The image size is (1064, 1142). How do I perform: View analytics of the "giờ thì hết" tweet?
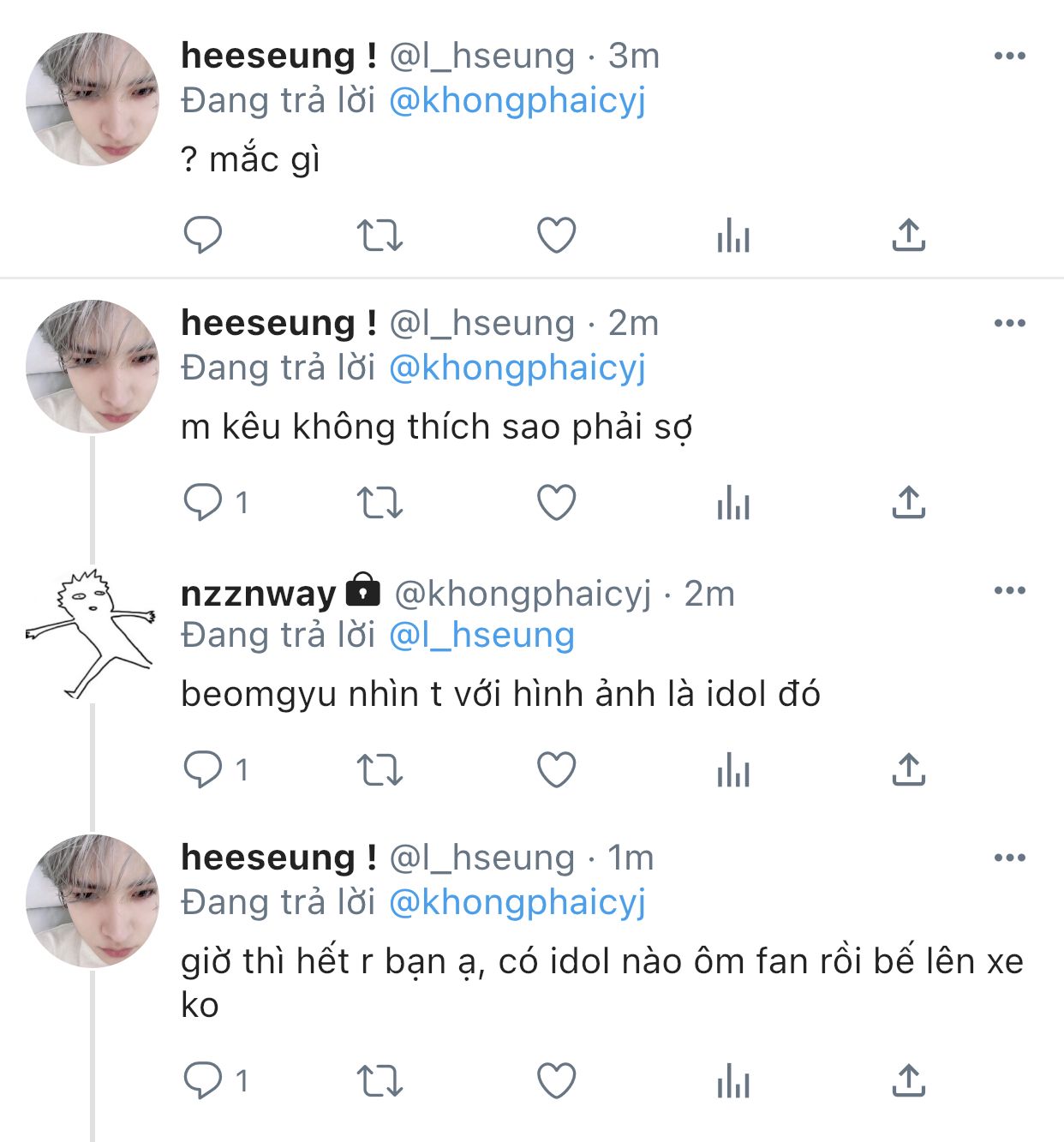click(732, 1081)
